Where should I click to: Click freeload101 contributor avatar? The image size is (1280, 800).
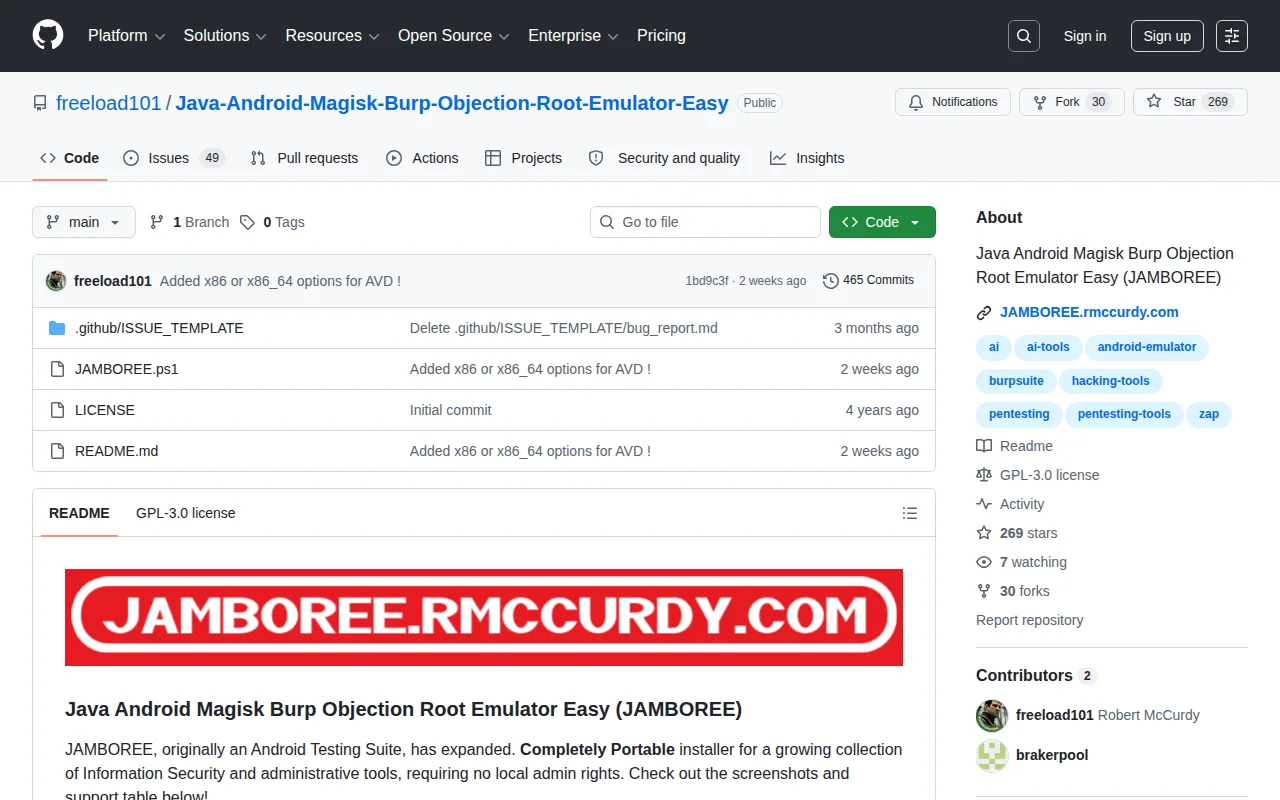click(992, 715)
